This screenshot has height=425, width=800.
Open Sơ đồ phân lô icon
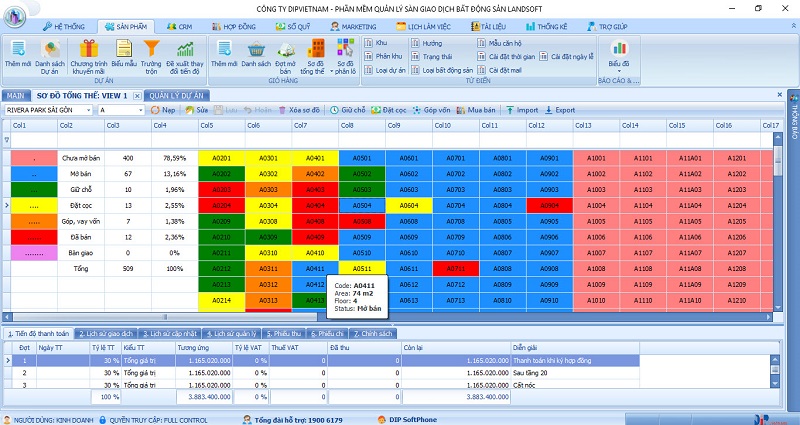click(345, 57)
